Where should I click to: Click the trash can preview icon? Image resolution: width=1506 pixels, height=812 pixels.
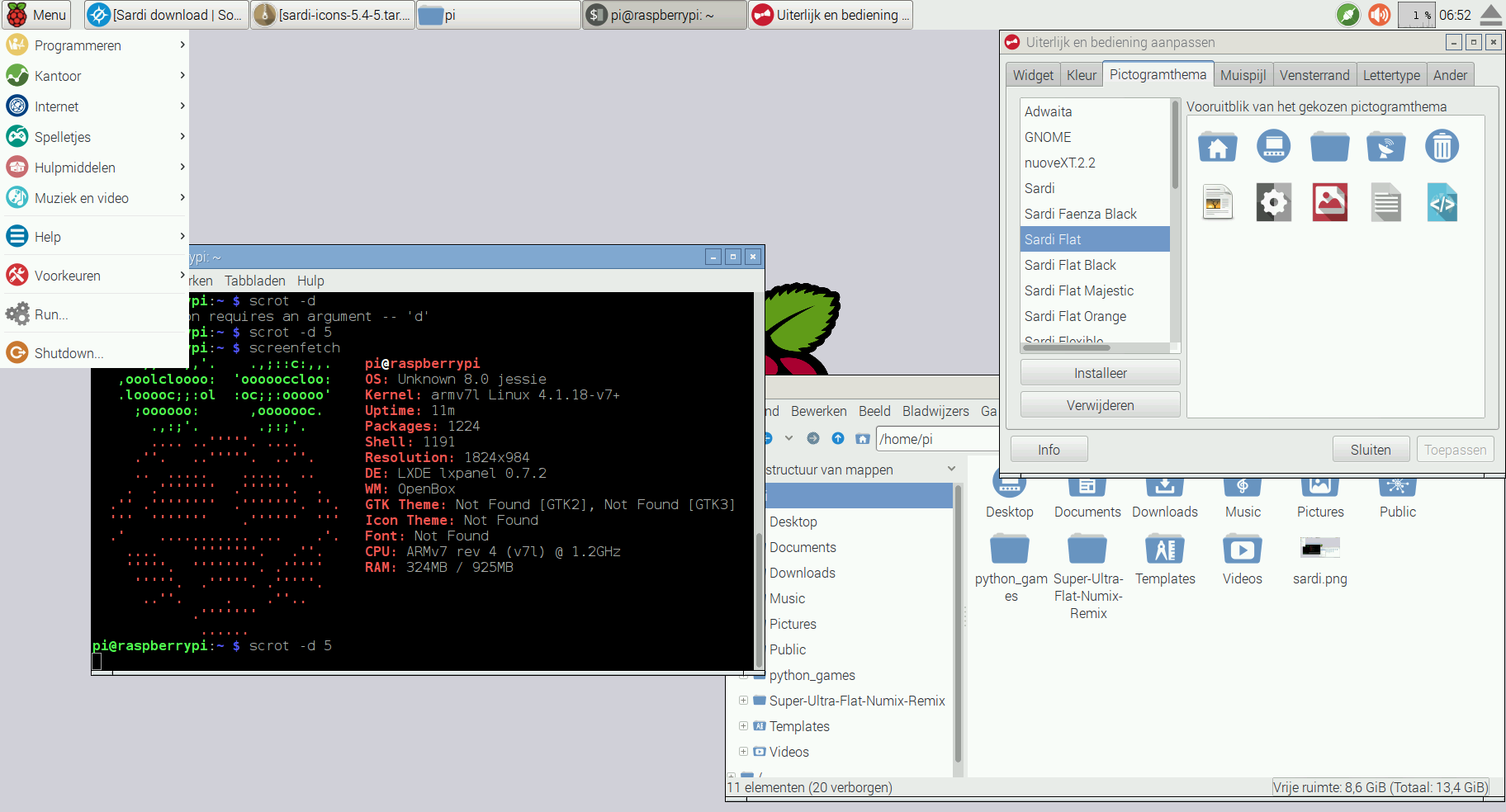tap(1442, 147)
